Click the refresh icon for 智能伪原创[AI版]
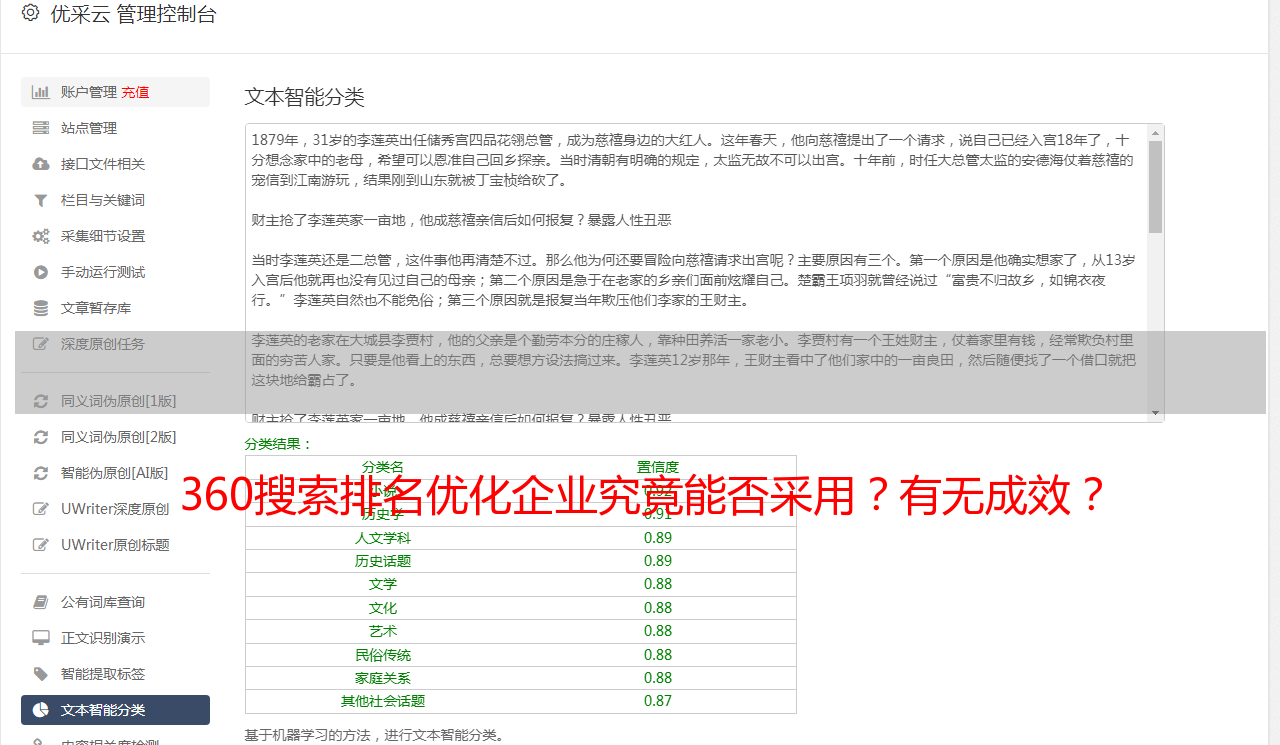 (x=41, y=473)
